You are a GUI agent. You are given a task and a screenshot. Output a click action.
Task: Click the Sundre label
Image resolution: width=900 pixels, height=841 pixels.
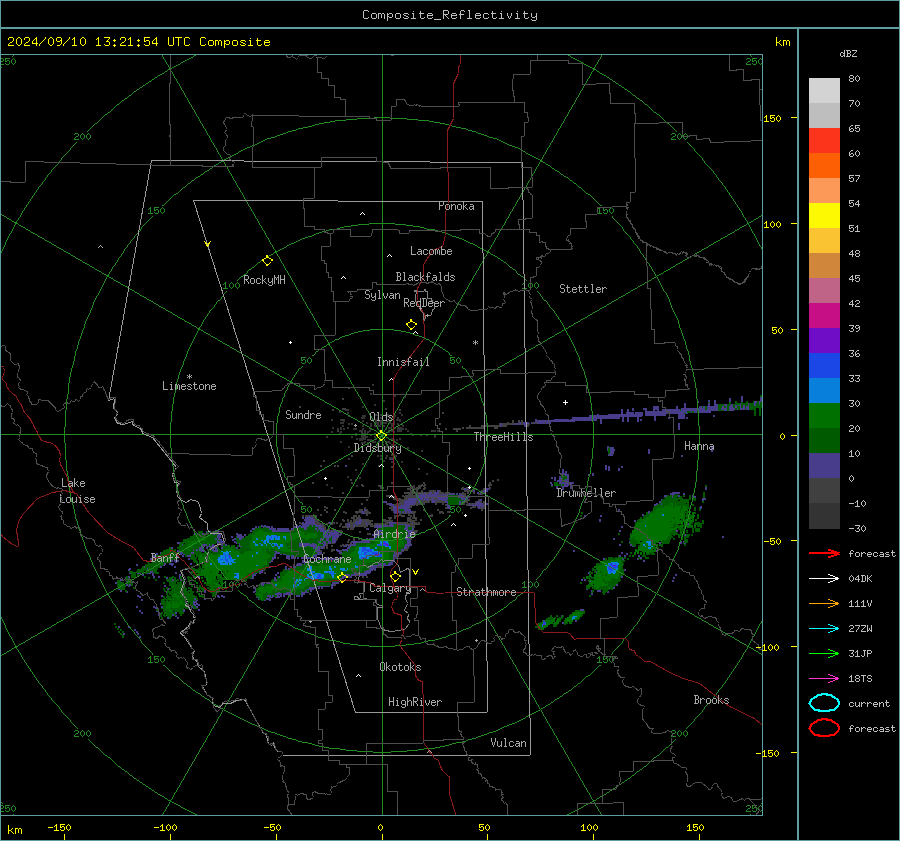pyautogui.click(x=303, y=415)
